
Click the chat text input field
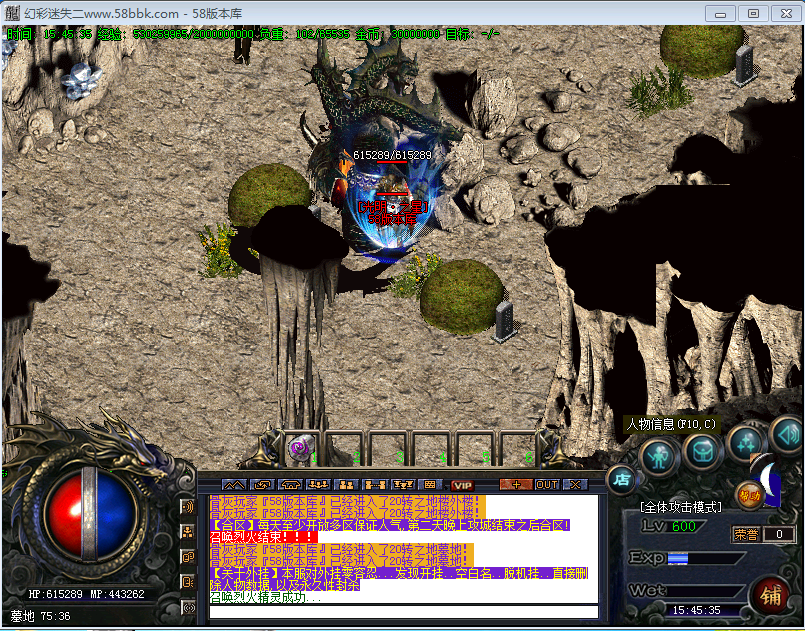404,611
